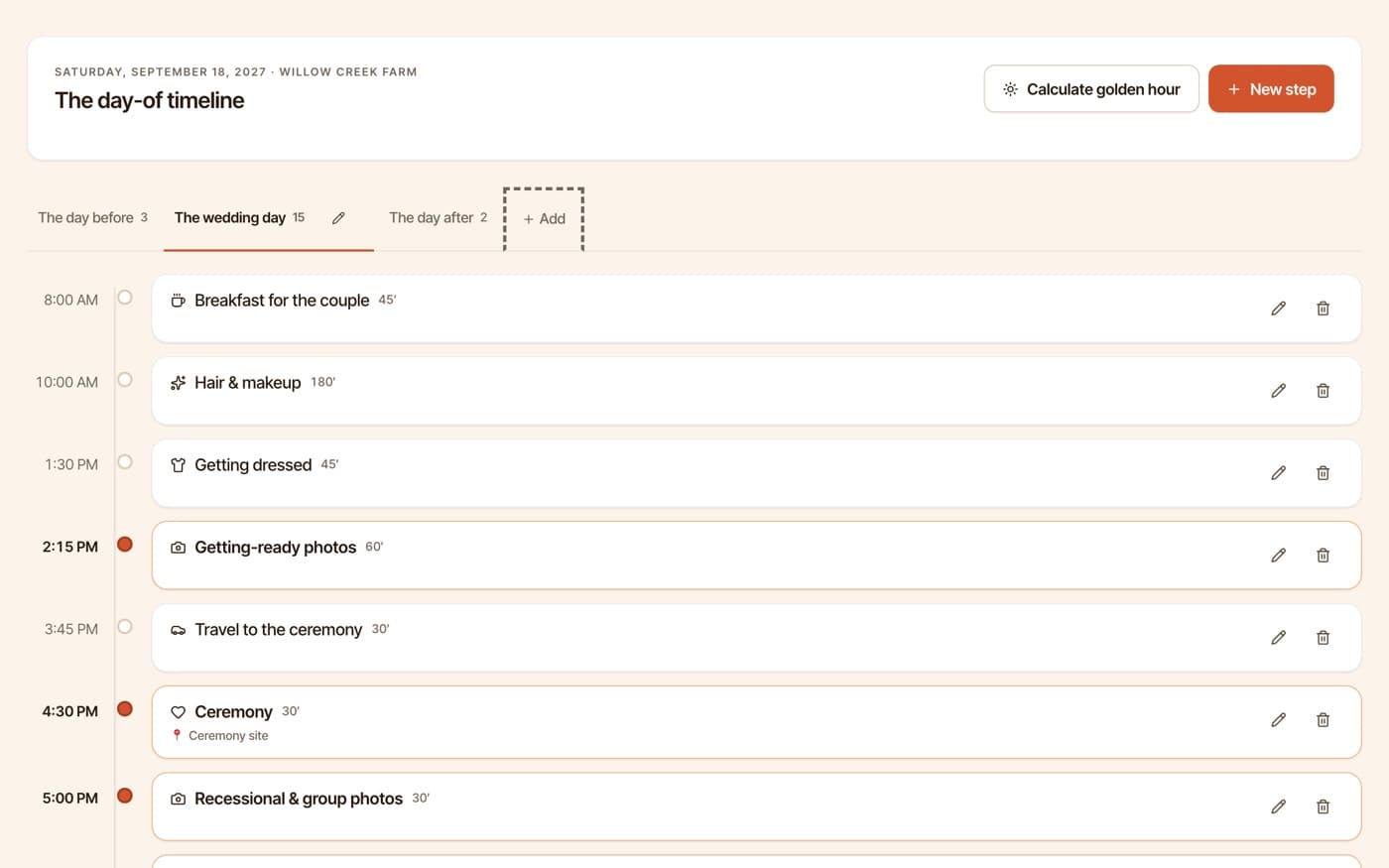Click the sparkles icon beside Hair & makeup
Screen dimensions: 1389x868
[x=178, y=383]
